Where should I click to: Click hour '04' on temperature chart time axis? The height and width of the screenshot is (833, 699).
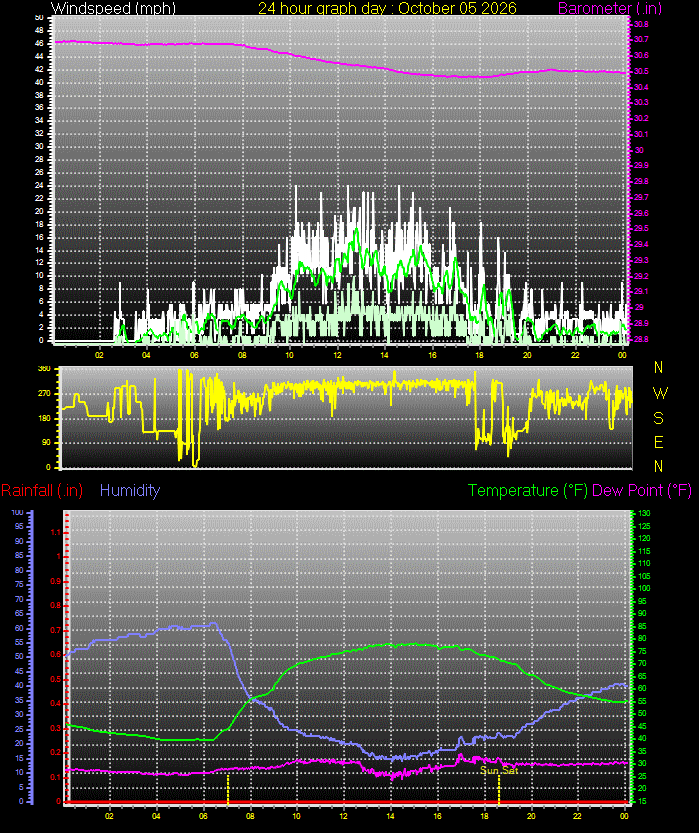[156, 816]
